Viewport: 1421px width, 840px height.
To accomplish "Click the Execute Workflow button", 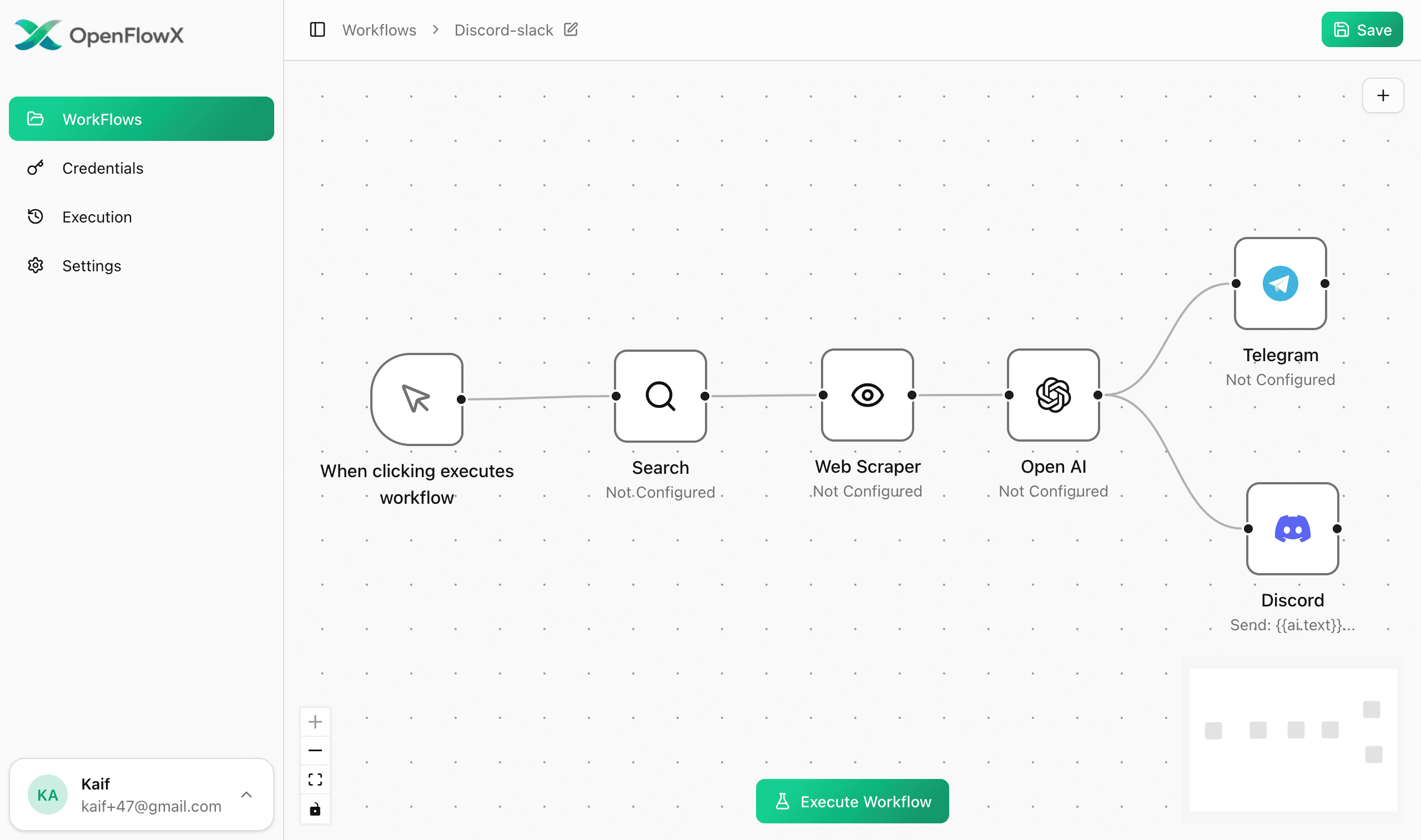I will [x=851, y=801].
